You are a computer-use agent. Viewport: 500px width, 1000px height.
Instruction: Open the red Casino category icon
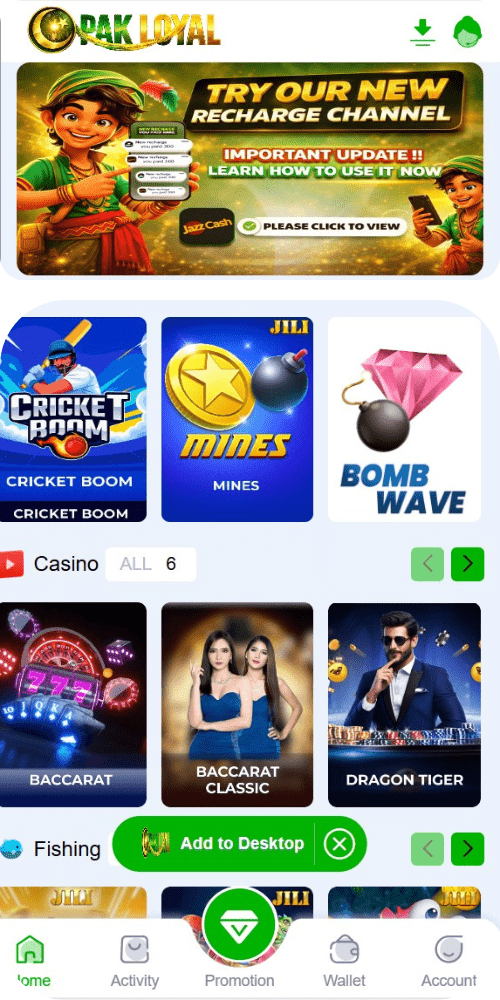tap(11, 564)
